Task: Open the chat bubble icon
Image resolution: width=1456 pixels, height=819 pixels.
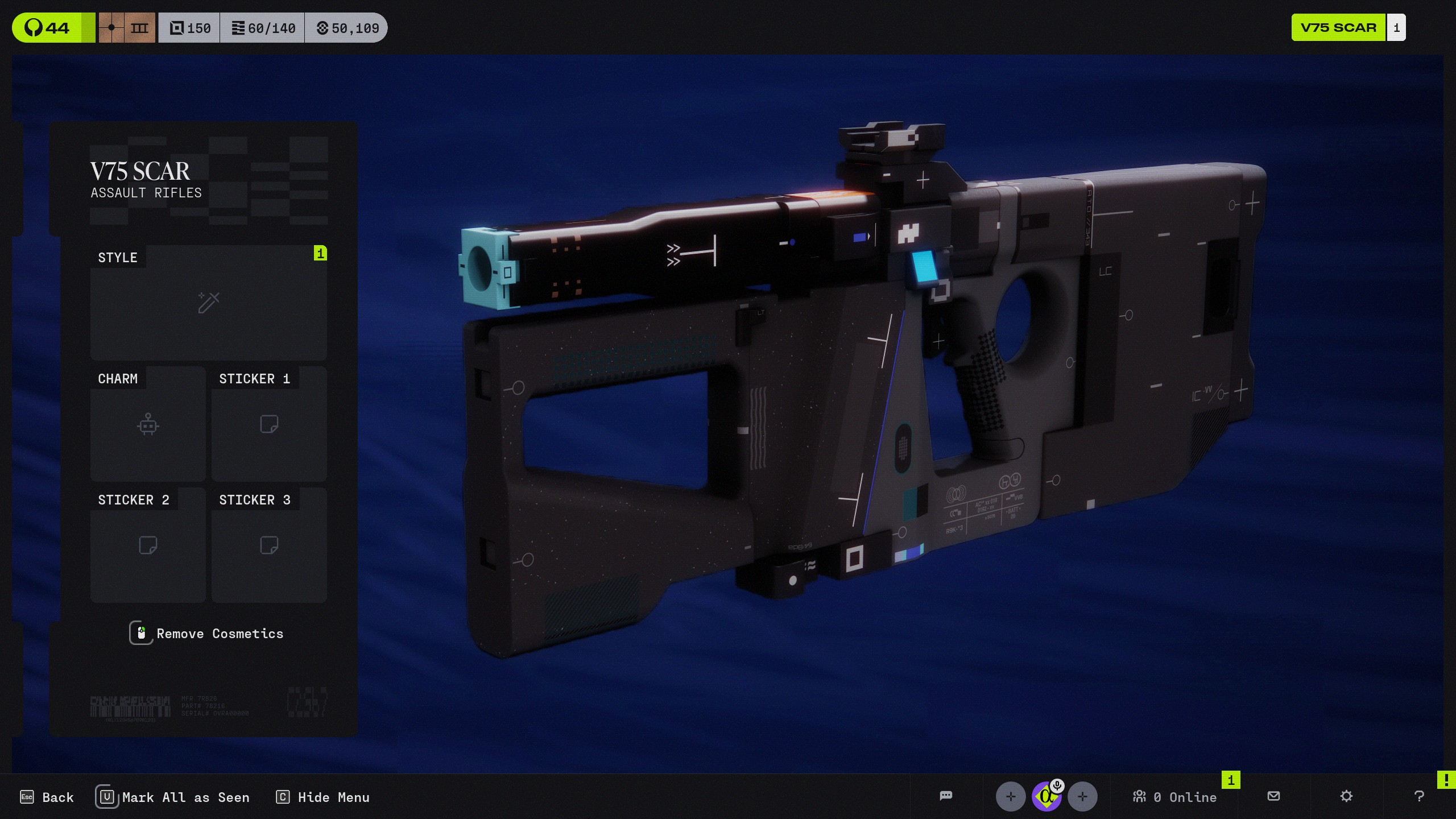Action: [946, 796]
